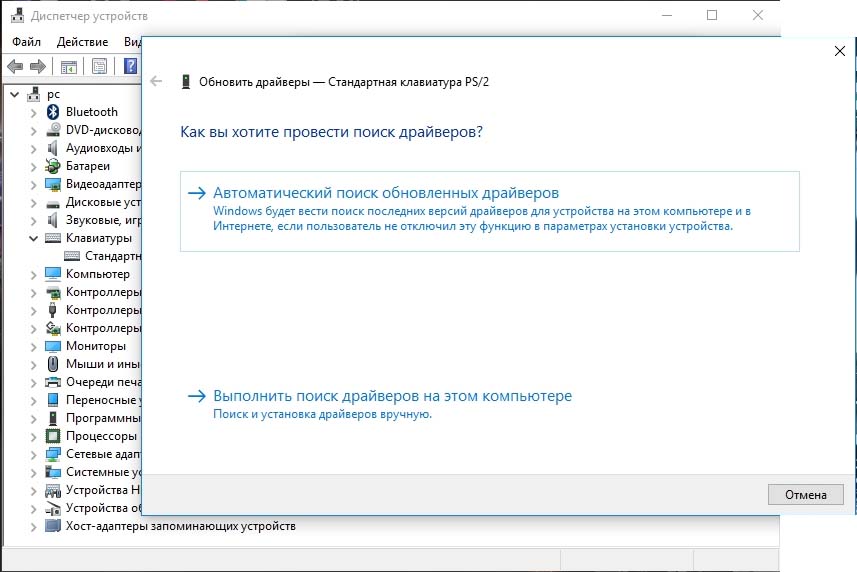The image size is (857, 572).
Task: Expand the Bluetooth node
Action: pos(33,113)
